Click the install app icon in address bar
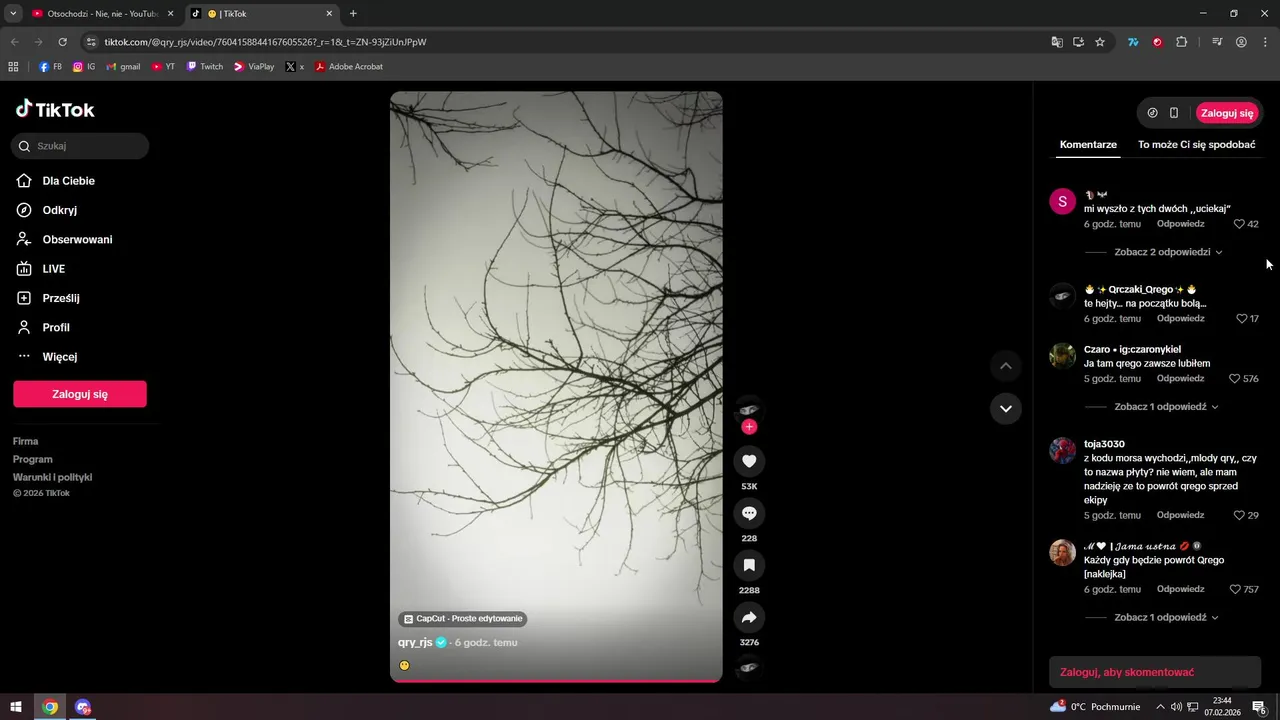Screen dimensions: 1280x720 coord(1078,42)
